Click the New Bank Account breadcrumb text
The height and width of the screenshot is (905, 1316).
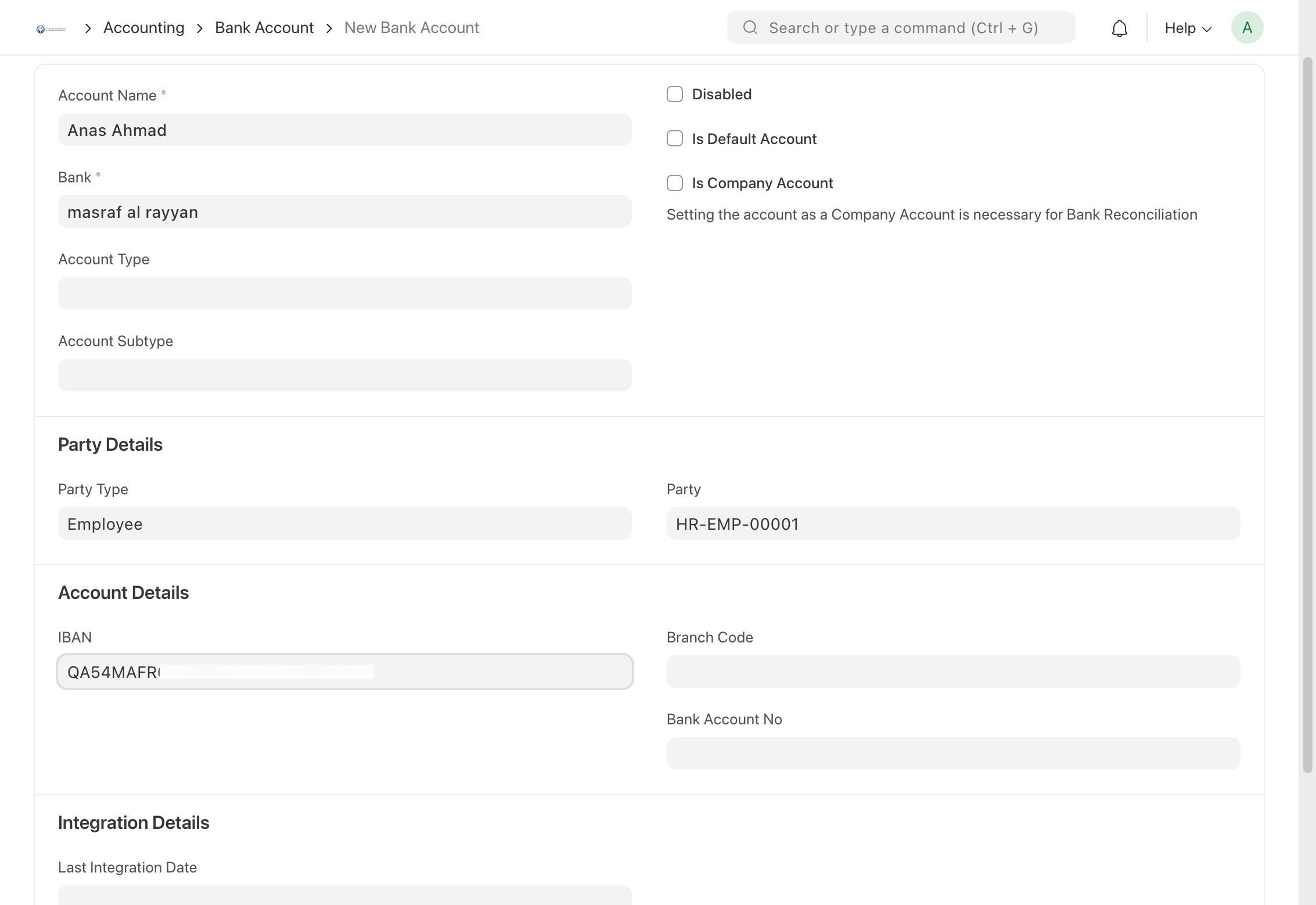pos(412,28)
